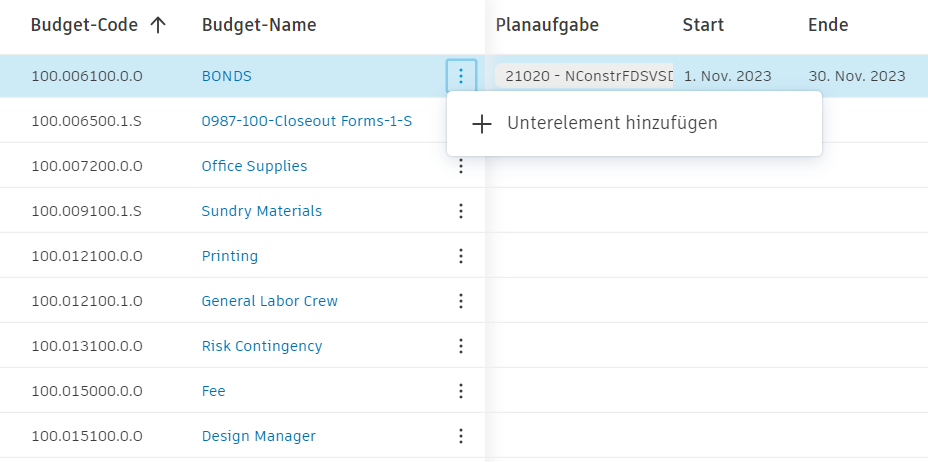Click the plus icon beside Unterelement hinzufügen

pos(482,124)
